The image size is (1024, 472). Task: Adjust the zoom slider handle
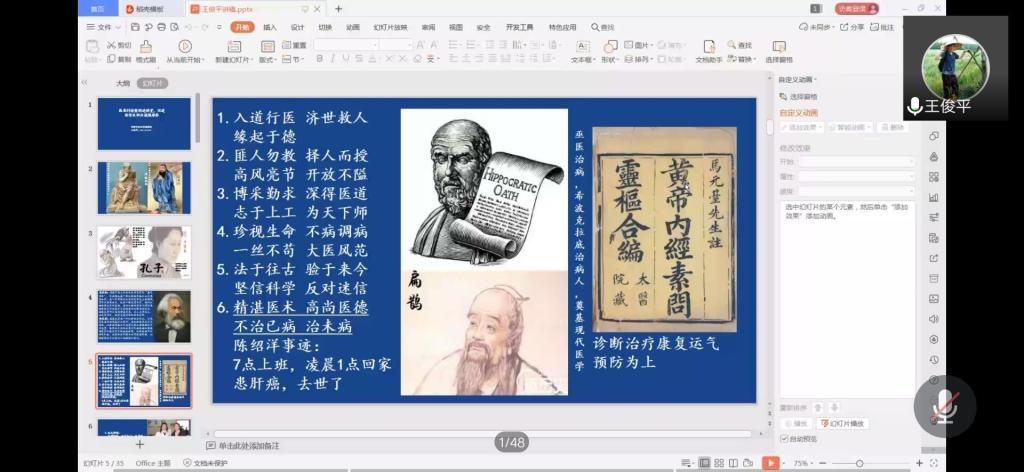pyautogui.click(x=859, y=463)
